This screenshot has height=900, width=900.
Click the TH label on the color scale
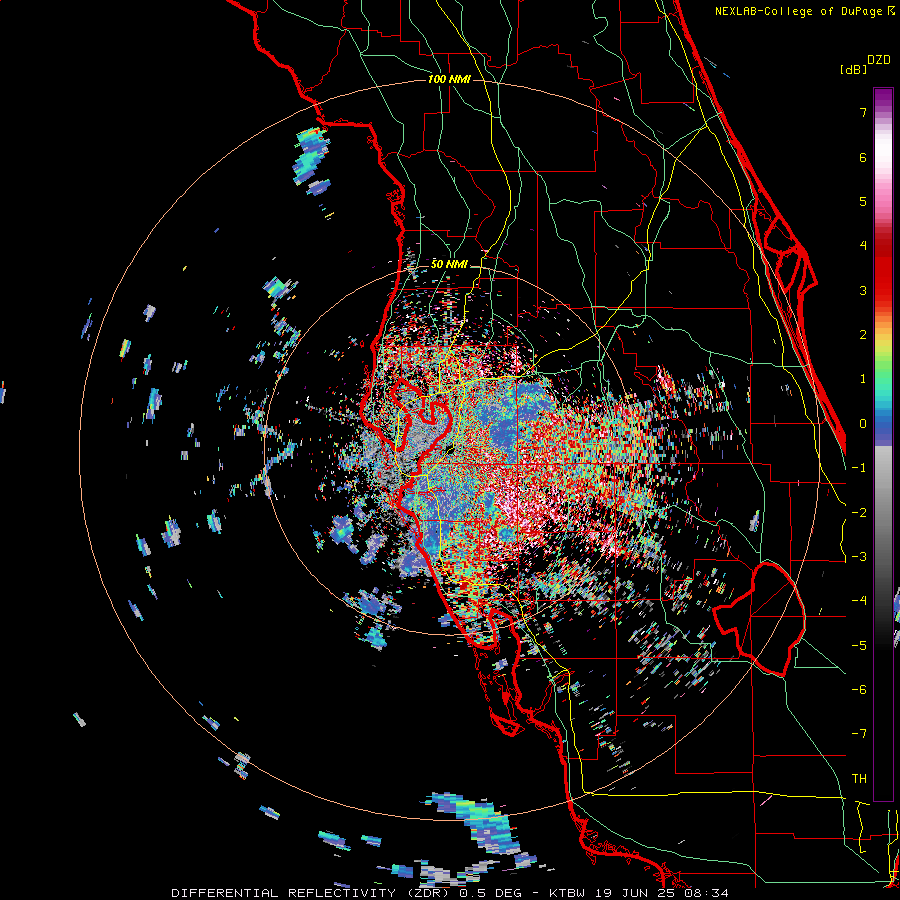coord(859,778)
